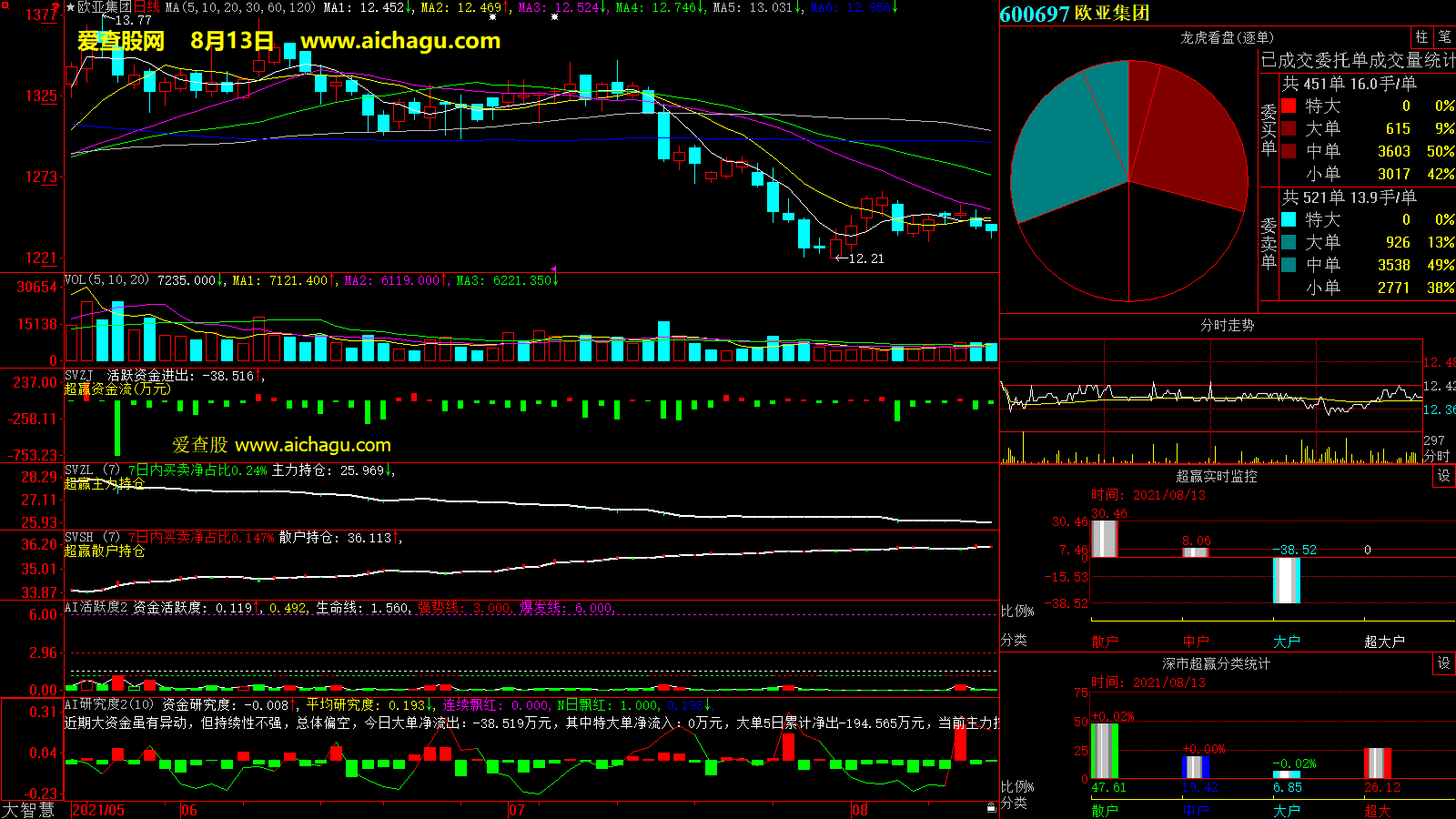Viewport: 1456px width, 819px height.
Task: Click the bright red 特大 buy-order swatch
Action: pos(1289,106)
